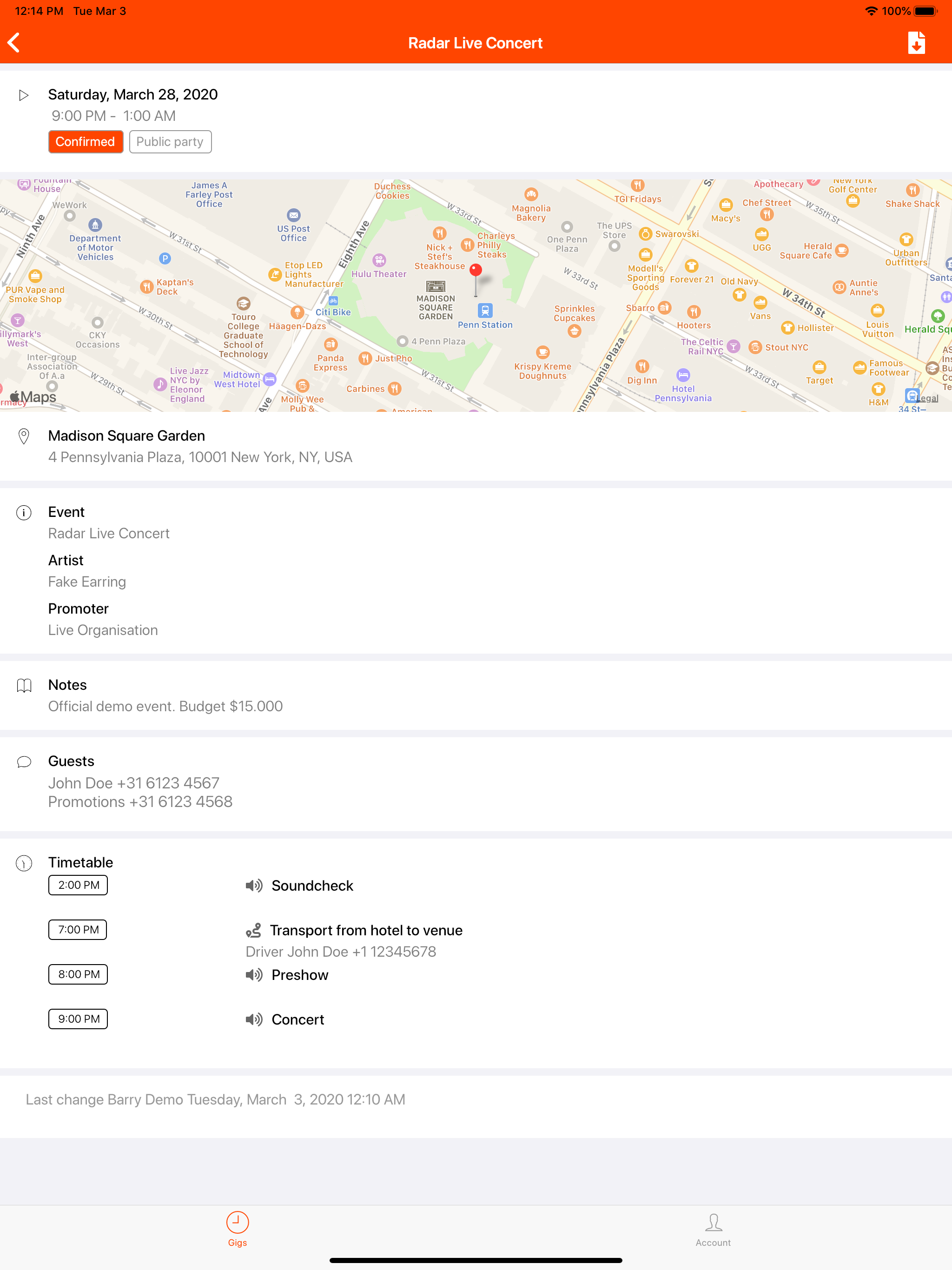Tap the Magnolia Bakery icon on map
The height and width of the screenshot is (1270, 952).
[x=531, y=194]
